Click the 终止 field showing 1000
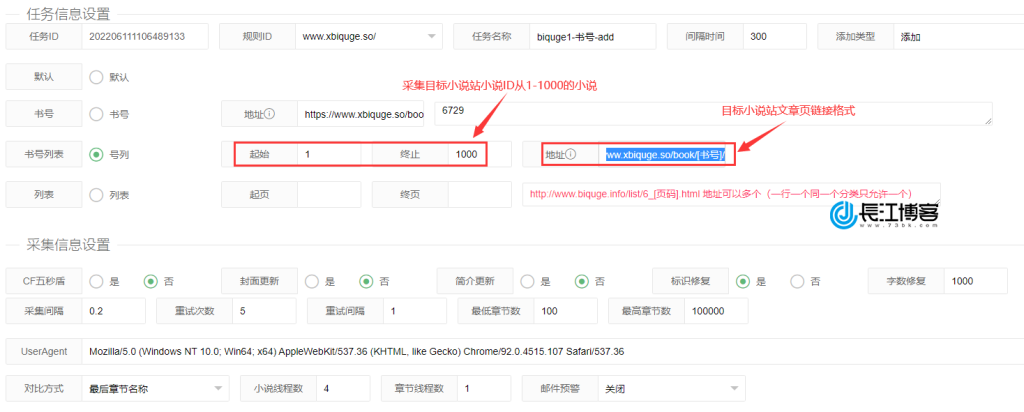1024x412 pixels. pos(468,154)
